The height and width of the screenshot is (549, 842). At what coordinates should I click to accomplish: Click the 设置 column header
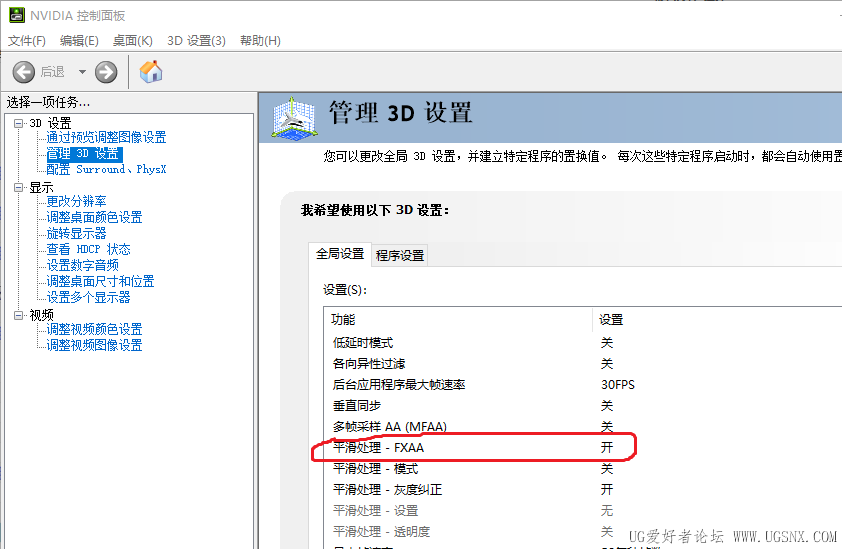click(x=717, y=320)
